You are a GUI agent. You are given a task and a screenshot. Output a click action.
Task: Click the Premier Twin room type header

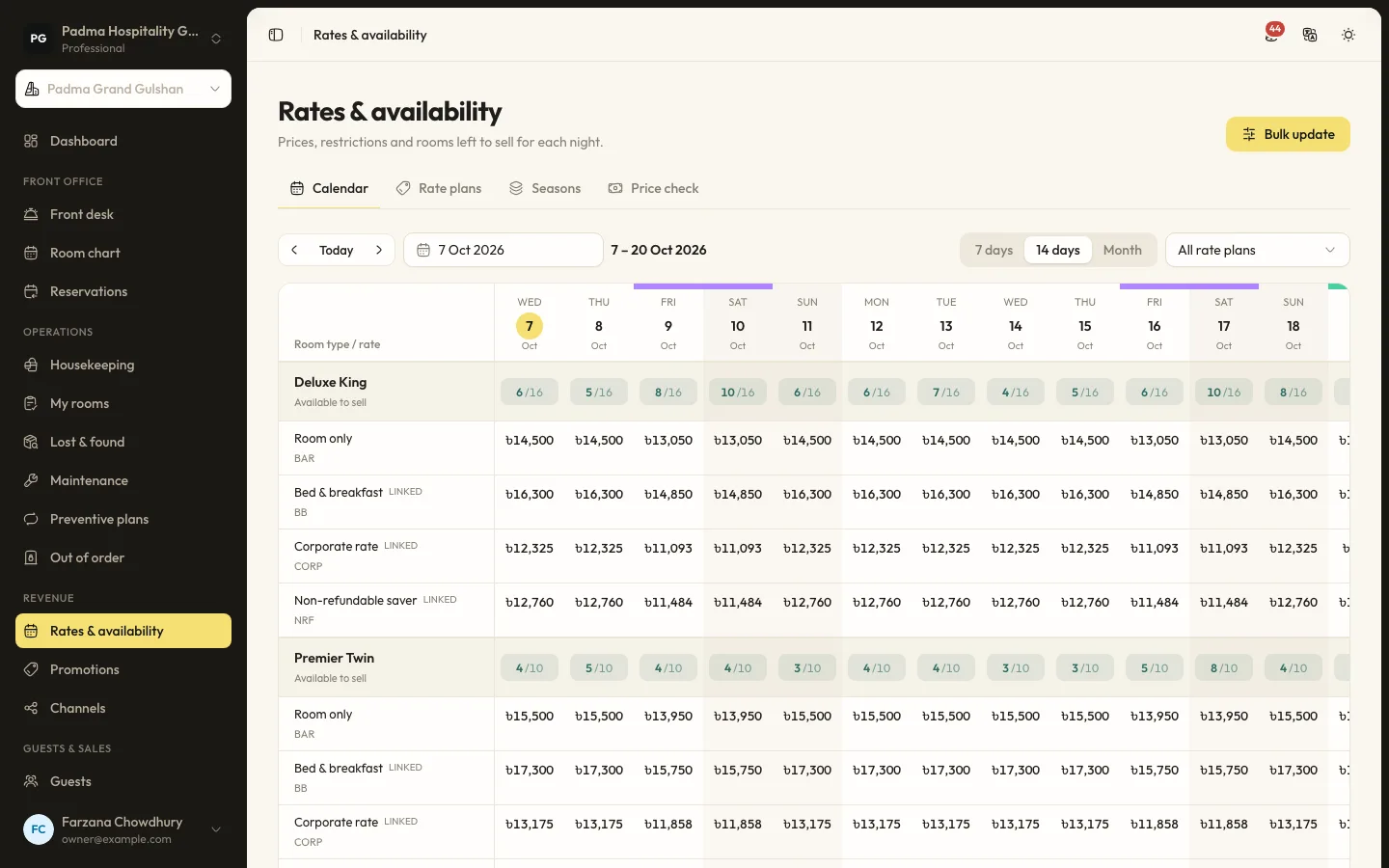386,667
